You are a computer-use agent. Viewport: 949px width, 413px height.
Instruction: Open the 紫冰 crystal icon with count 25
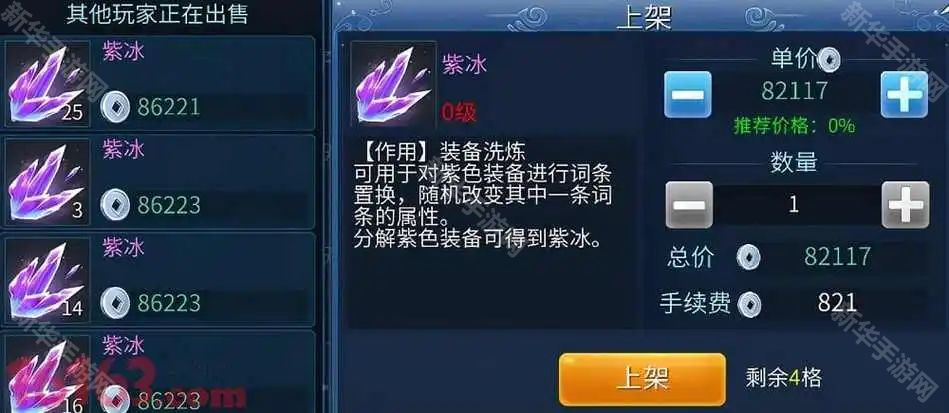[x=47, y=84]
